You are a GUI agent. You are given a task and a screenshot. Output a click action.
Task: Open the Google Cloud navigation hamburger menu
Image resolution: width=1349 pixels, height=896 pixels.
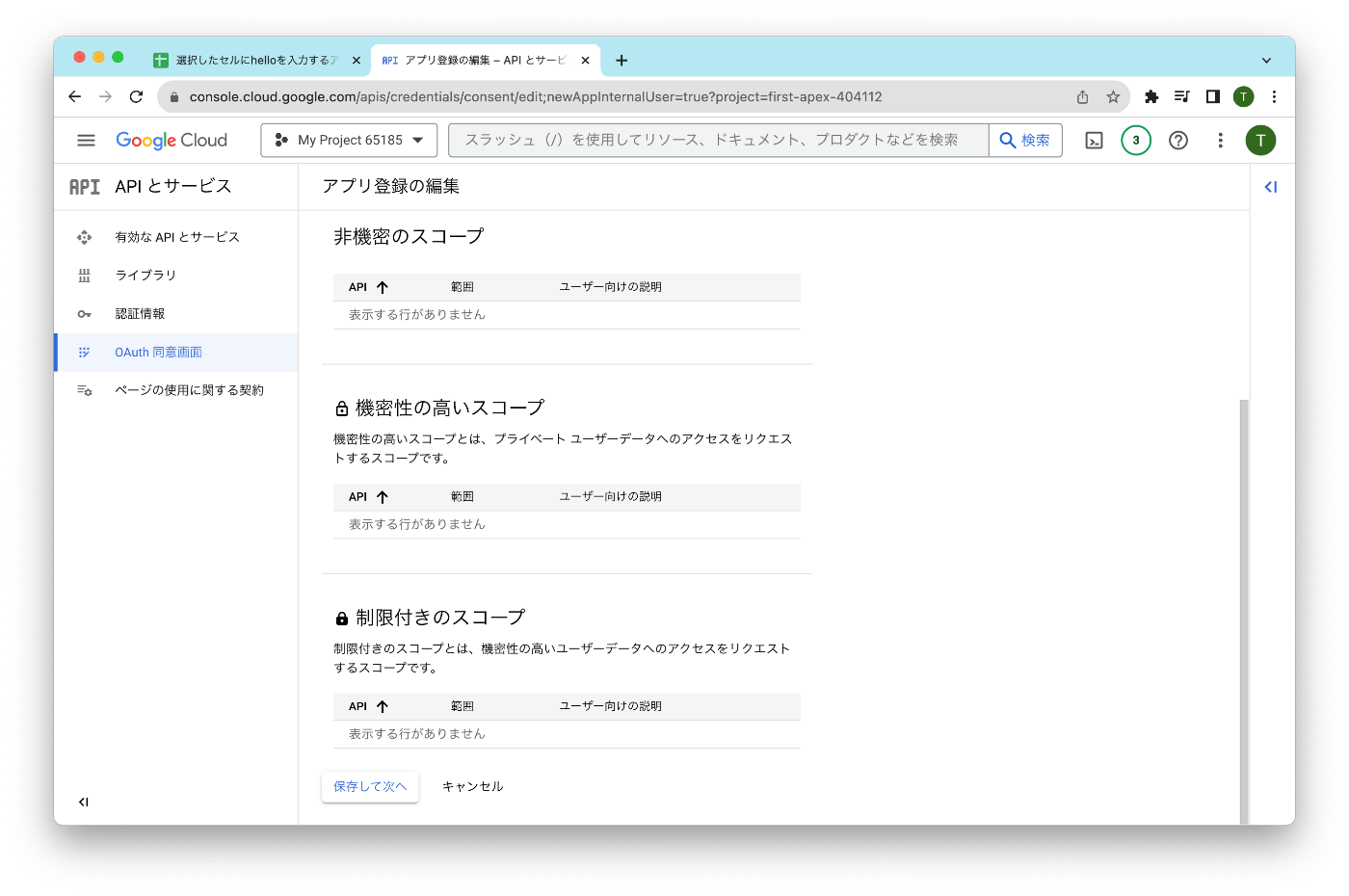(86, 141)
